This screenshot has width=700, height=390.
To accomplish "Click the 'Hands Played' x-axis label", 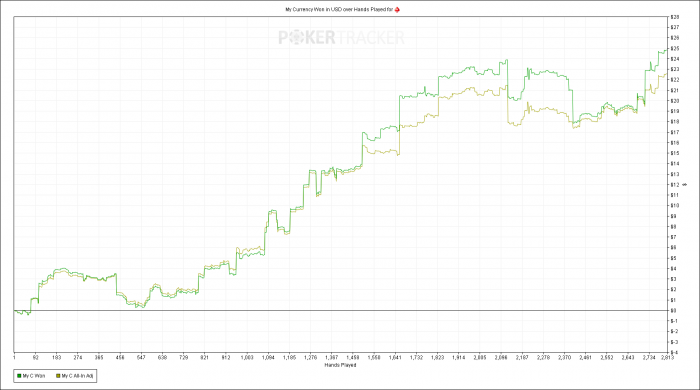I will click(x=340, y=365).
